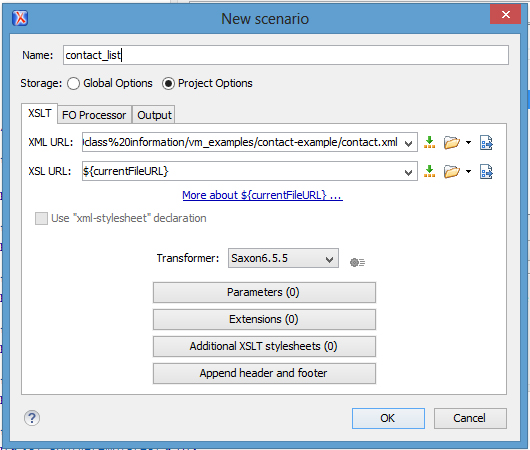Switch to the FO Processor tab
Image resolution: width=530 pixels, height=450 pixels.
pos(94,115)
